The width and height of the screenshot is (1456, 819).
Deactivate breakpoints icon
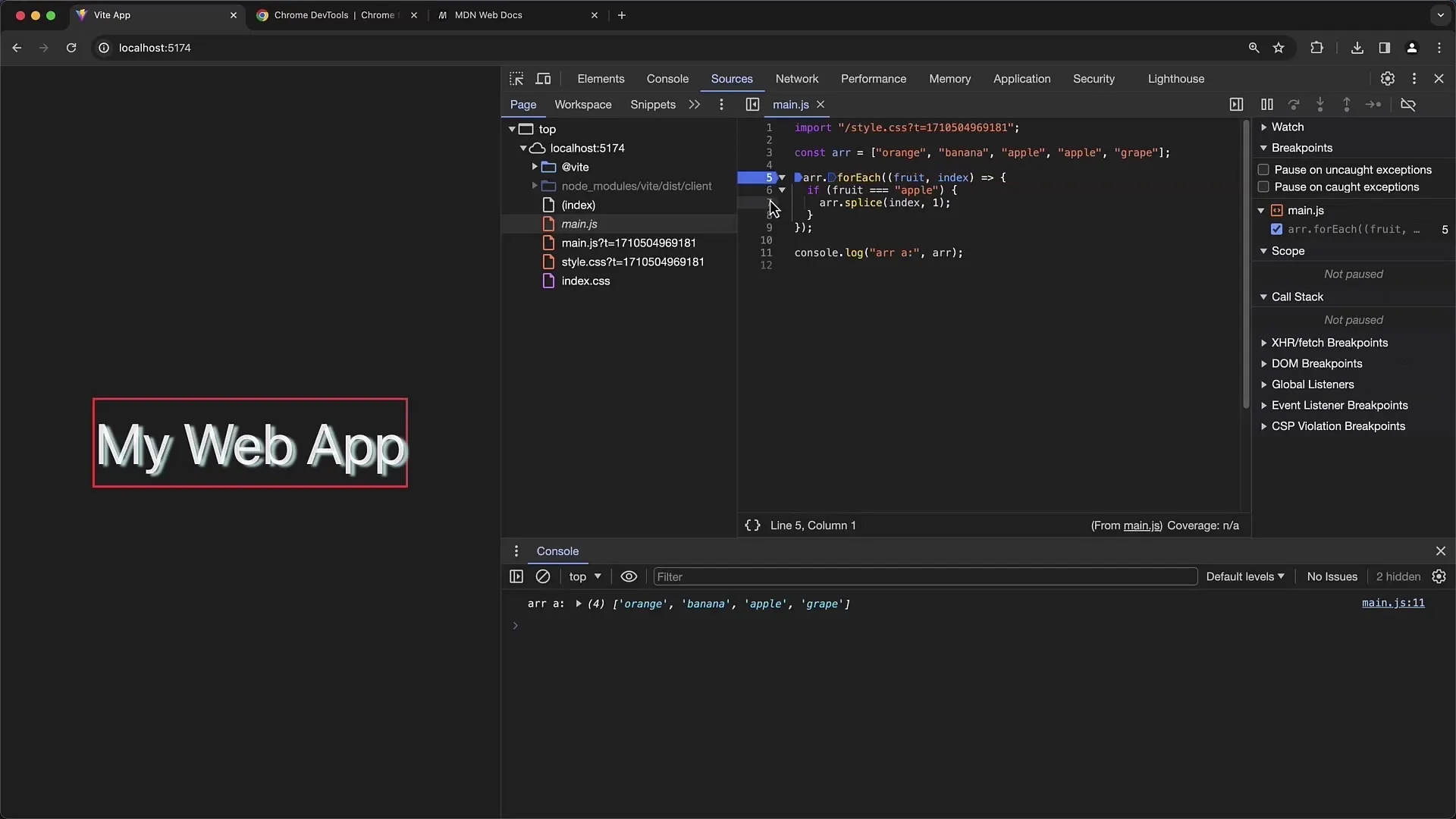coord(1408,105)
